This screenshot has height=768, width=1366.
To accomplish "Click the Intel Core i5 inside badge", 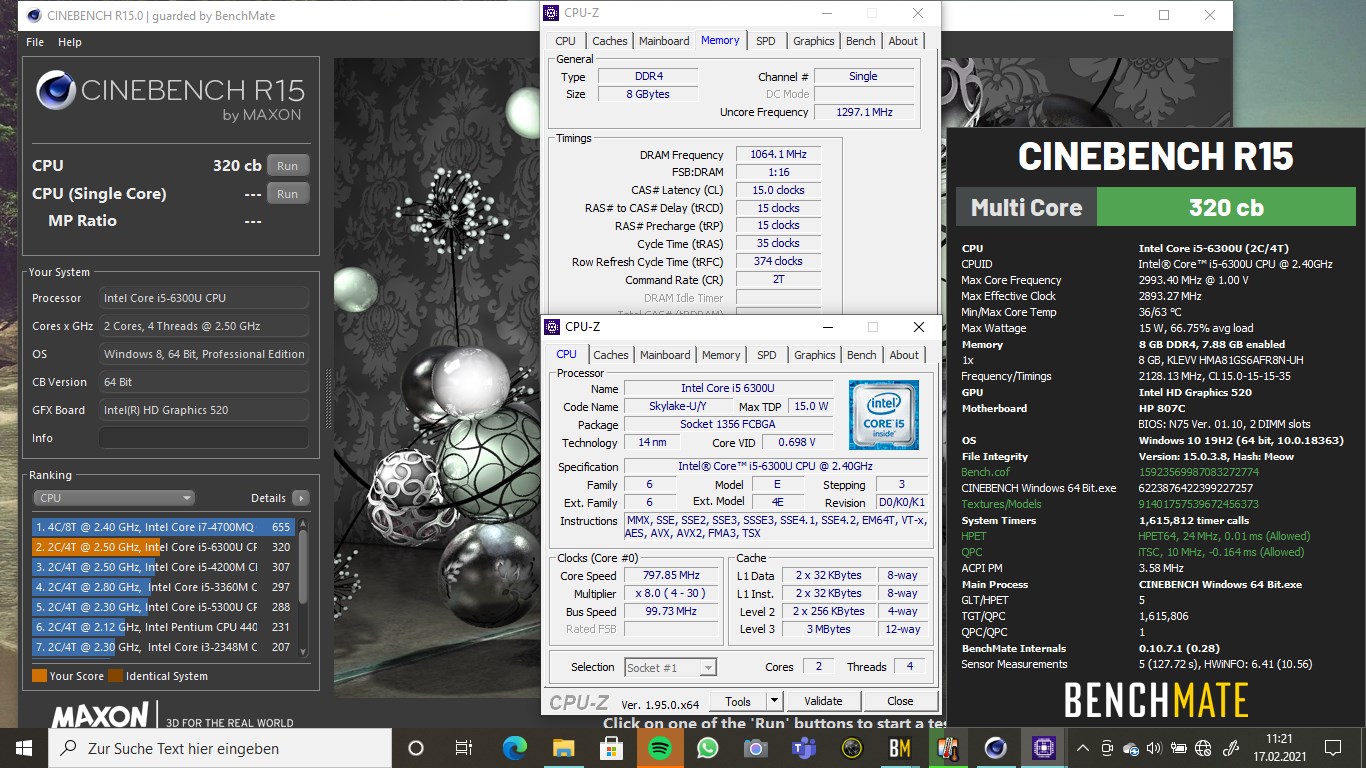I will coord(883,414).
